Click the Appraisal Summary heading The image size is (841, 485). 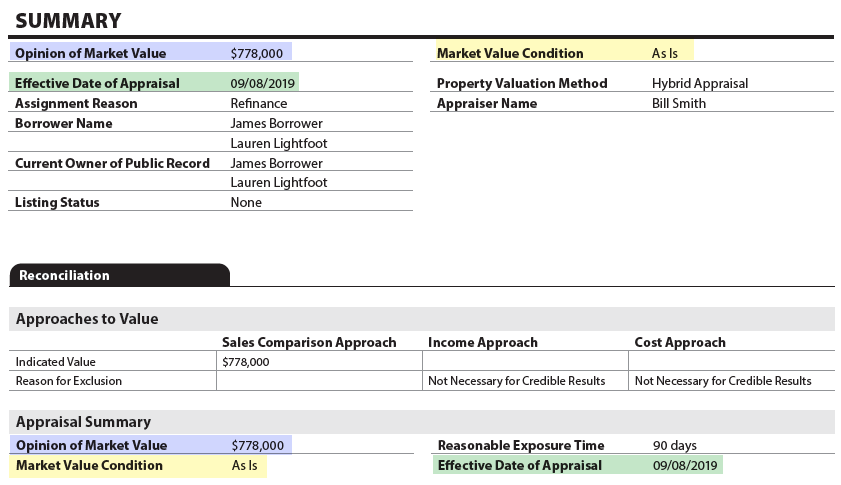pyautogui.click(x=83, y=422)
